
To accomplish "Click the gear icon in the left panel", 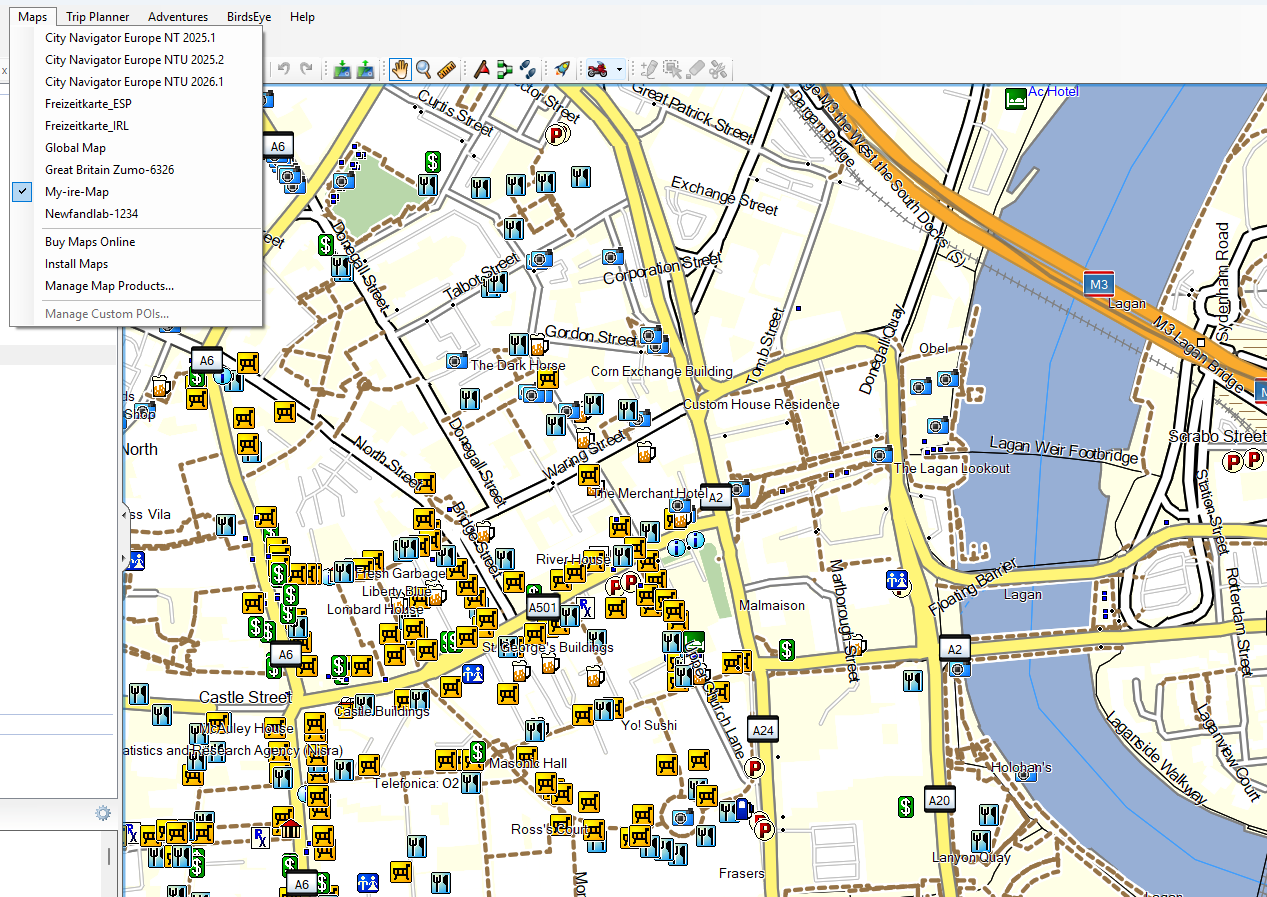I will click(x=102, y=813).
